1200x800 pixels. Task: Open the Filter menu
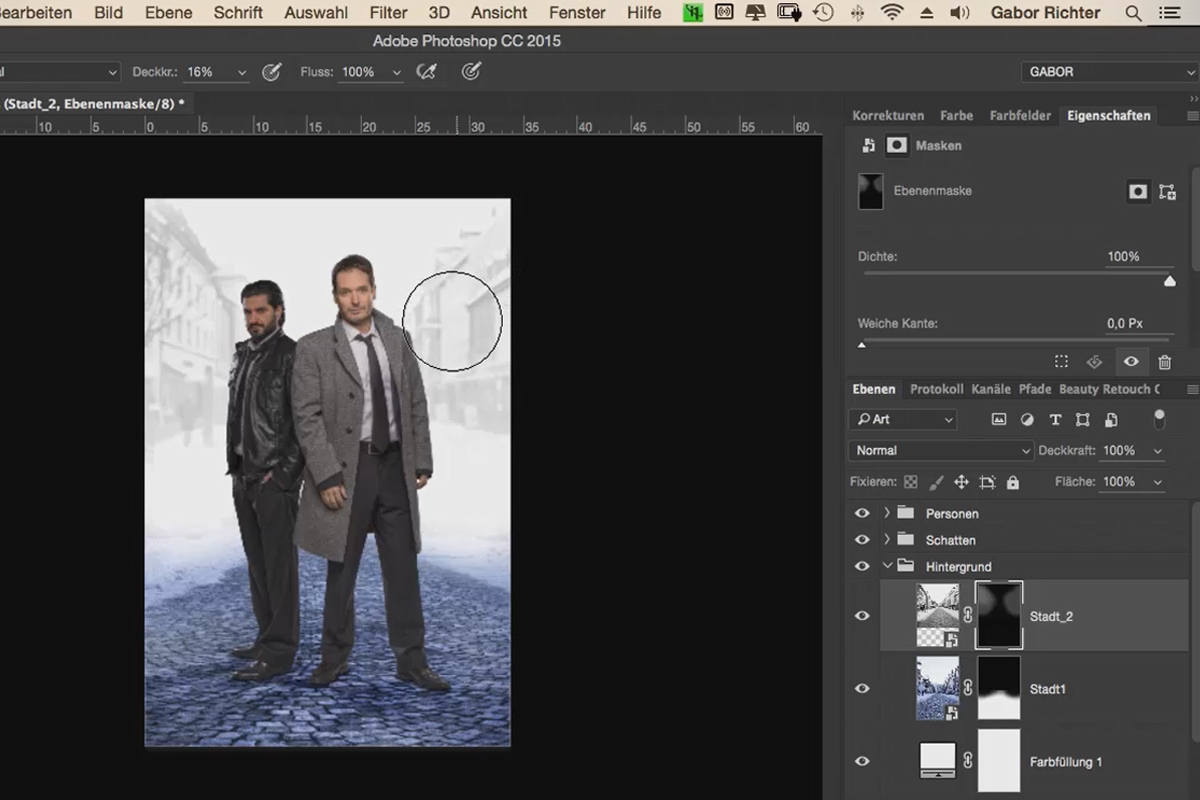[x=388, y=13]
